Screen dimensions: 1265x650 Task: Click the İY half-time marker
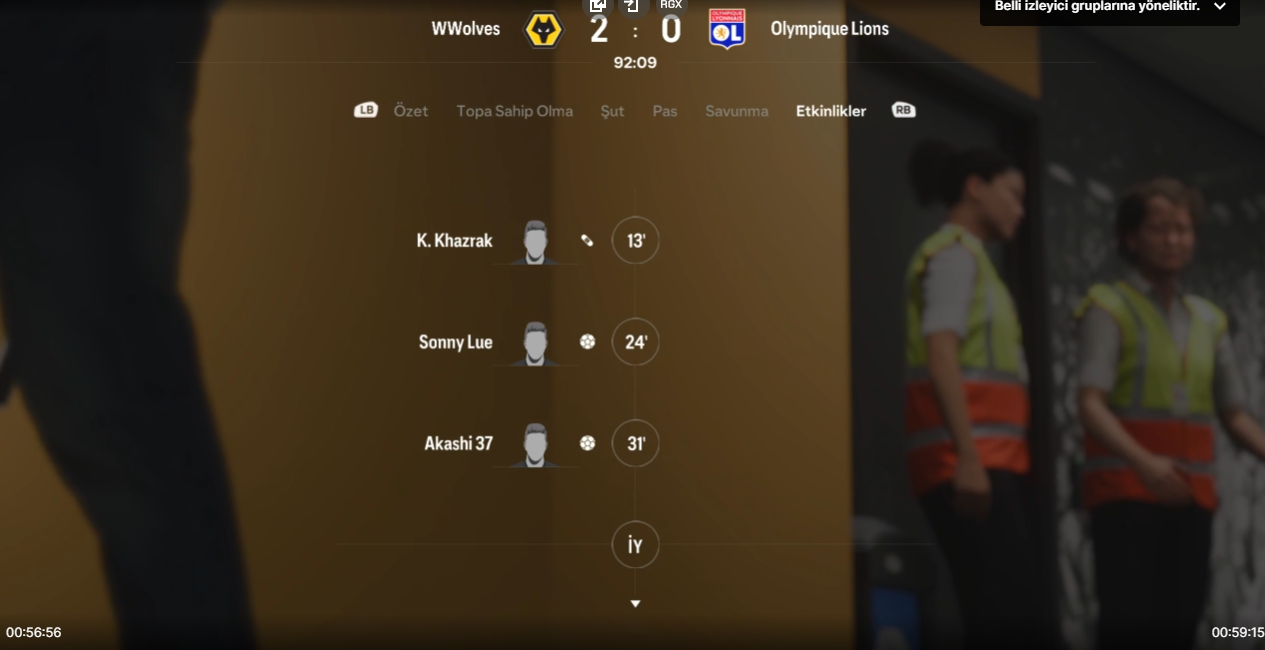[x=635, y=545]
